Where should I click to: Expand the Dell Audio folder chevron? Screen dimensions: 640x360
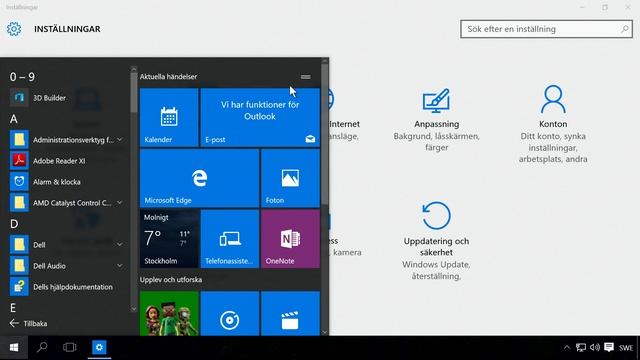click(120, 266)
